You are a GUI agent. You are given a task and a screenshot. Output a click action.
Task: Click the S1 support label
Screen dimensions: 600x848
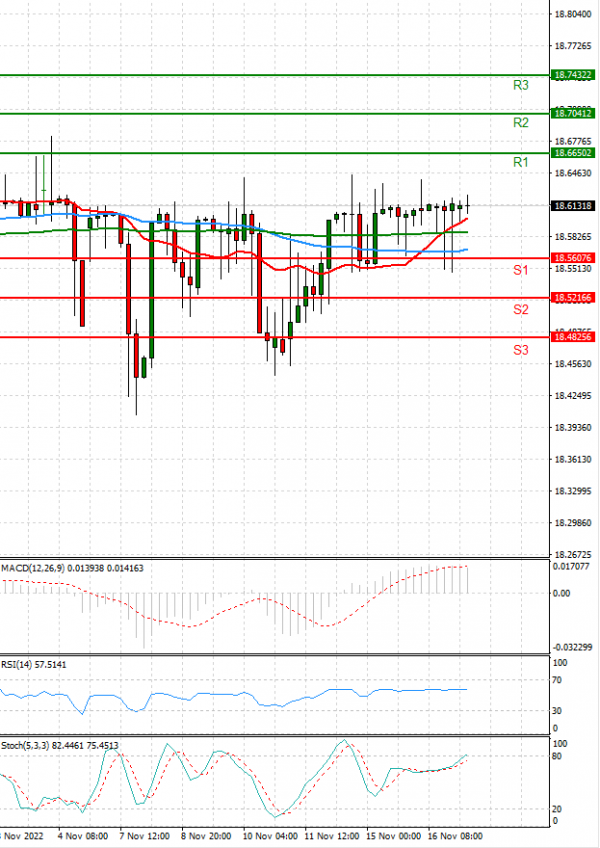(x=520, y=270)
